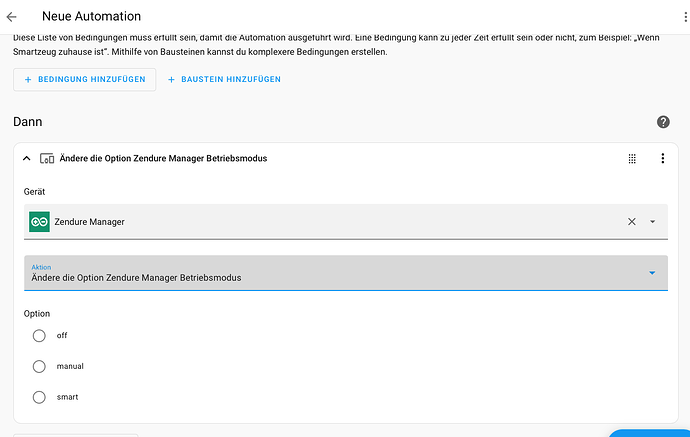Click the Zendure Manager device field
Image resolution: width=690 pixels, height=437 pixels.
coord(346,222)
